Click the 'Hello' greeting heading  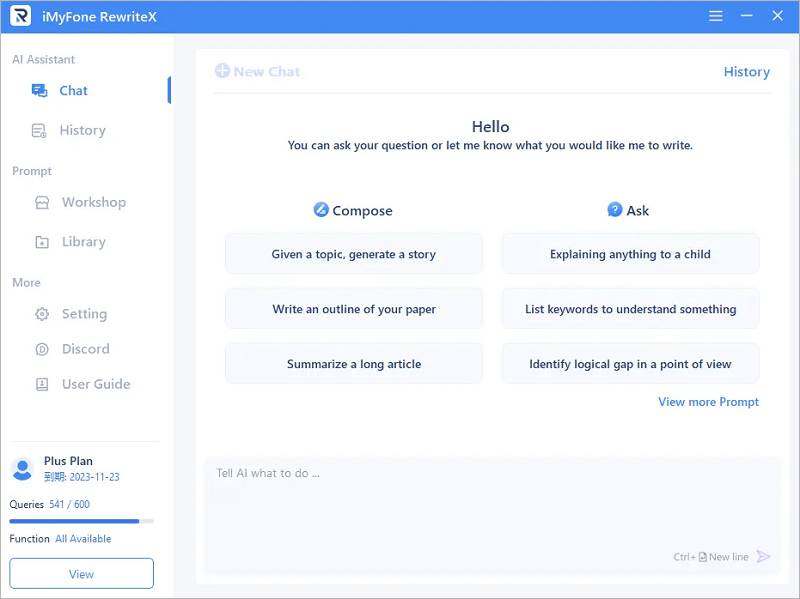click(x=490, y=127)
